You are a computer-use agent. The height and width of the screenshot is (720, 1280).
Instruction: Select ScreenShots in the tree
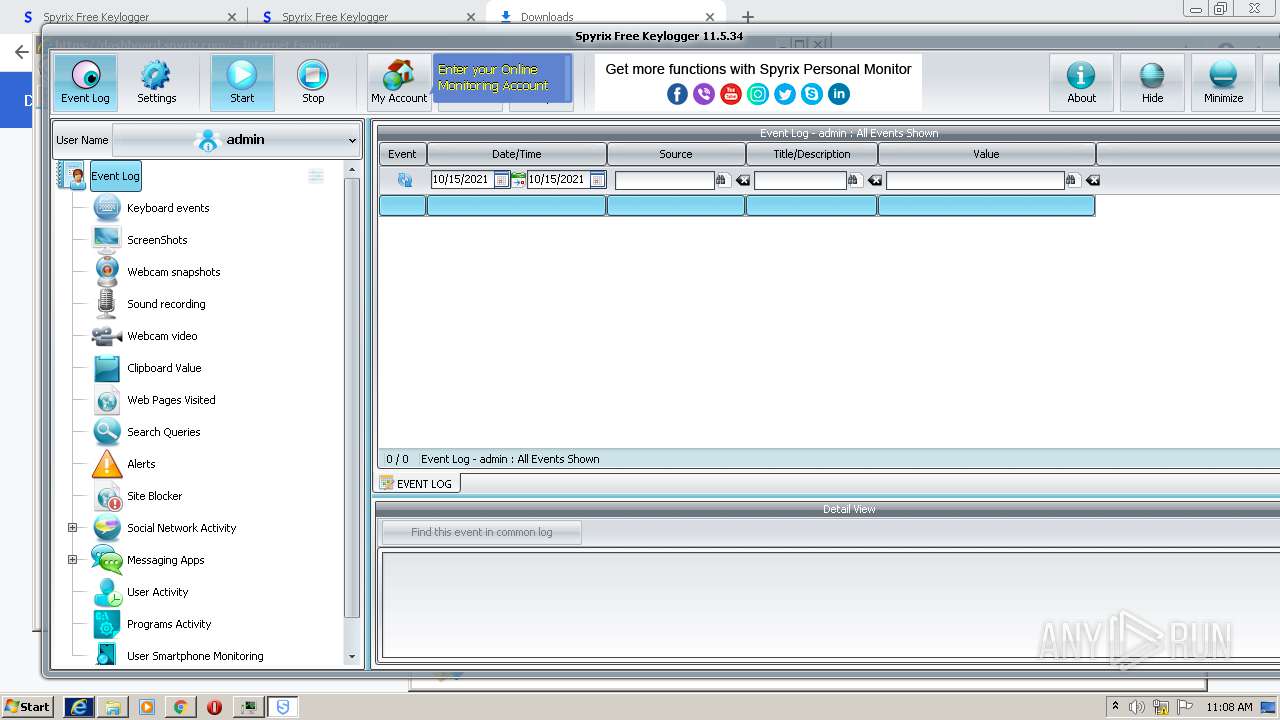coord(157,240)
